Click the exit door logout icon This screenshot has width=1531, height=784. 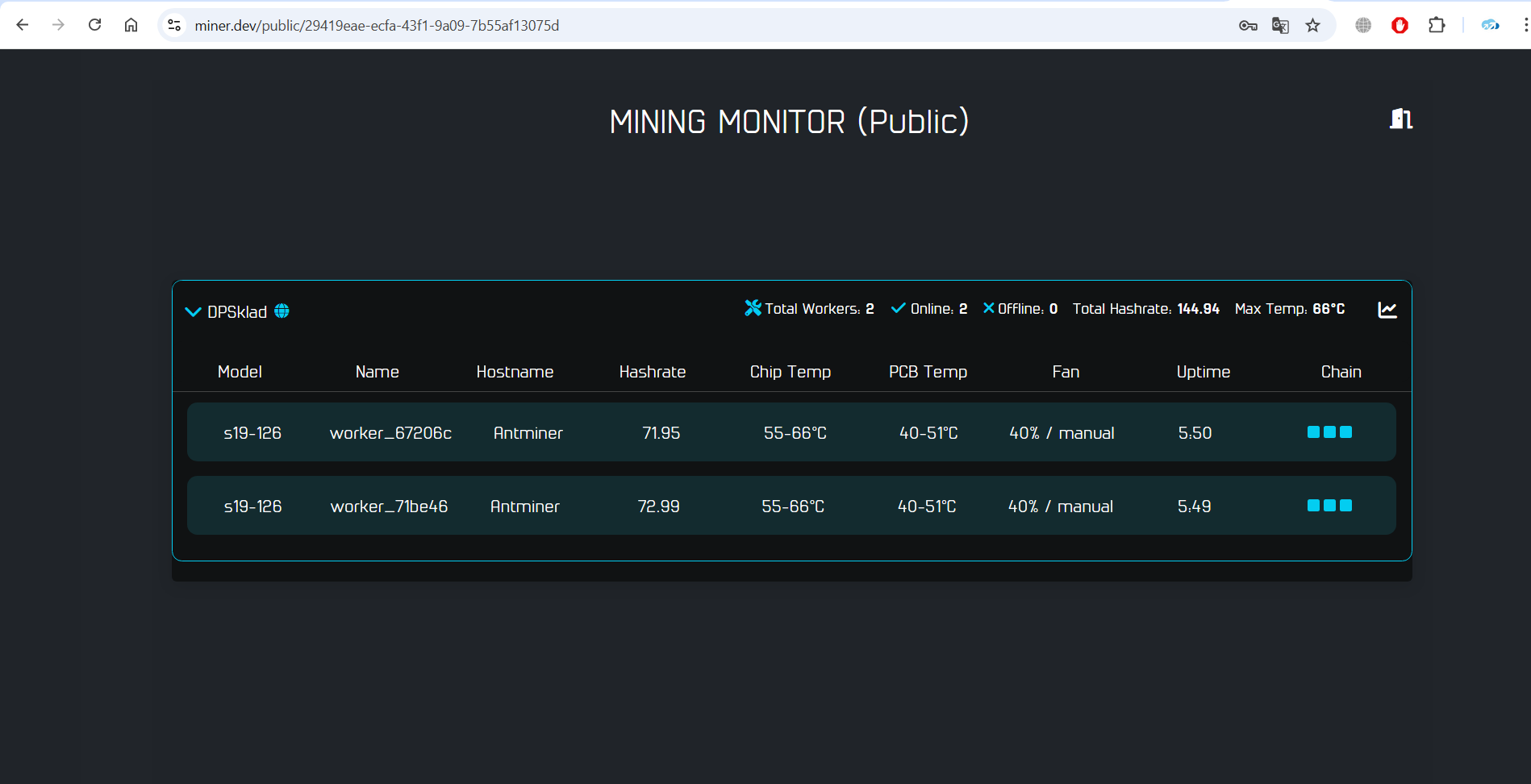click(x=1400, y=119)
